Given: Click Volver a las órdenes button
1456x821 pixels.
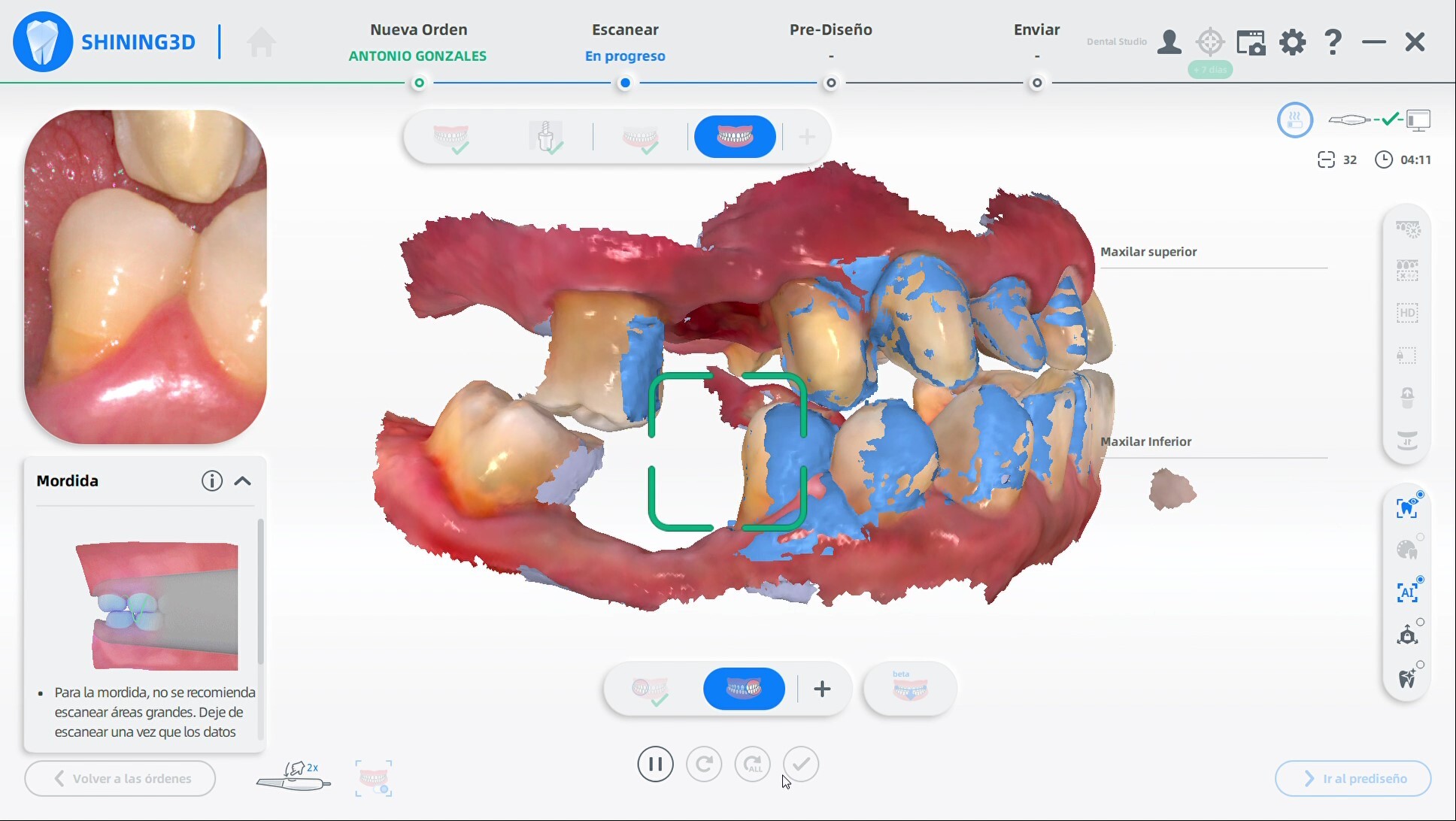Looking at the screenshot, I should click(x=120, y=778).
